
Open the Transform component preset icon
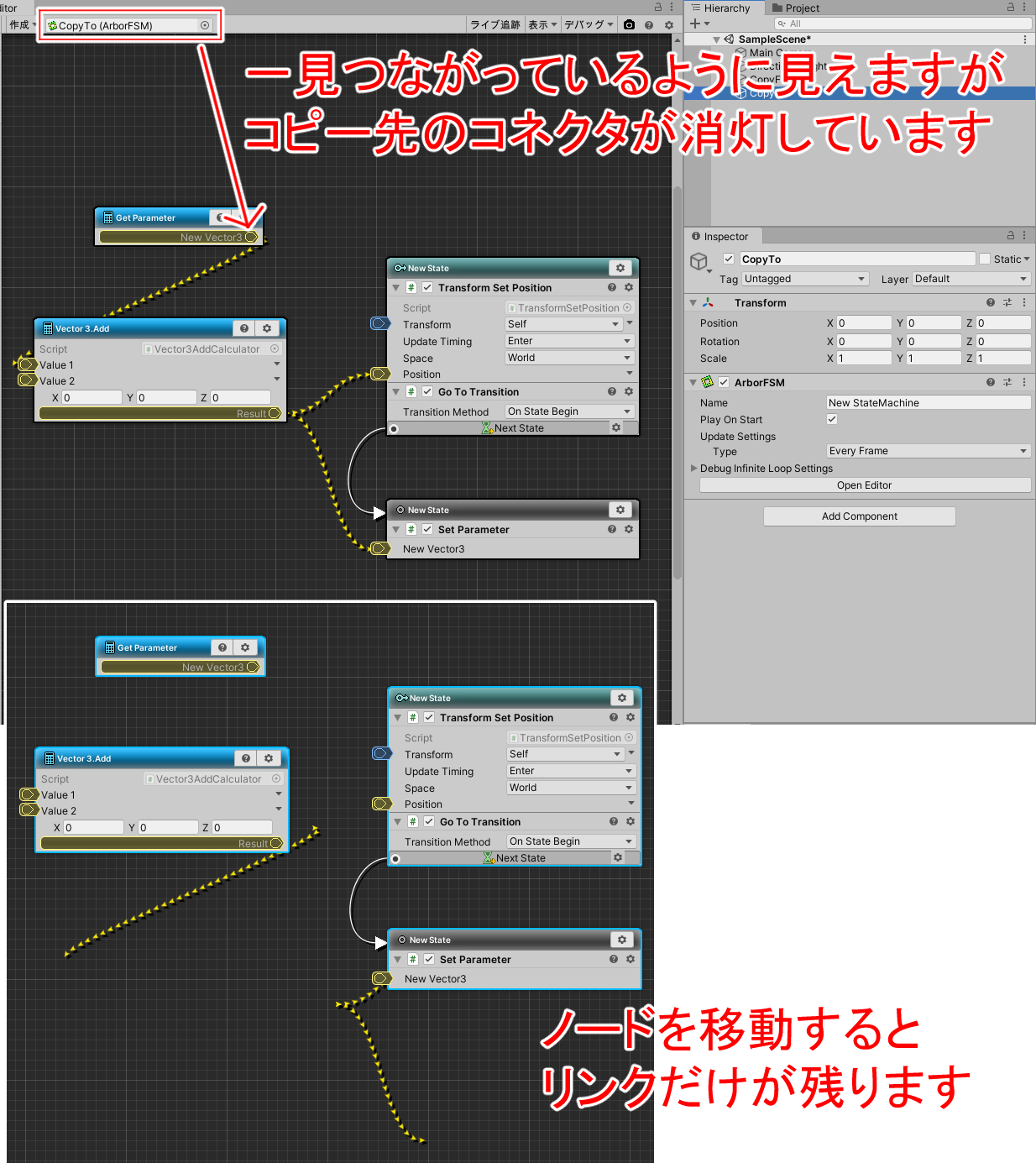[x=1007, y=302]
